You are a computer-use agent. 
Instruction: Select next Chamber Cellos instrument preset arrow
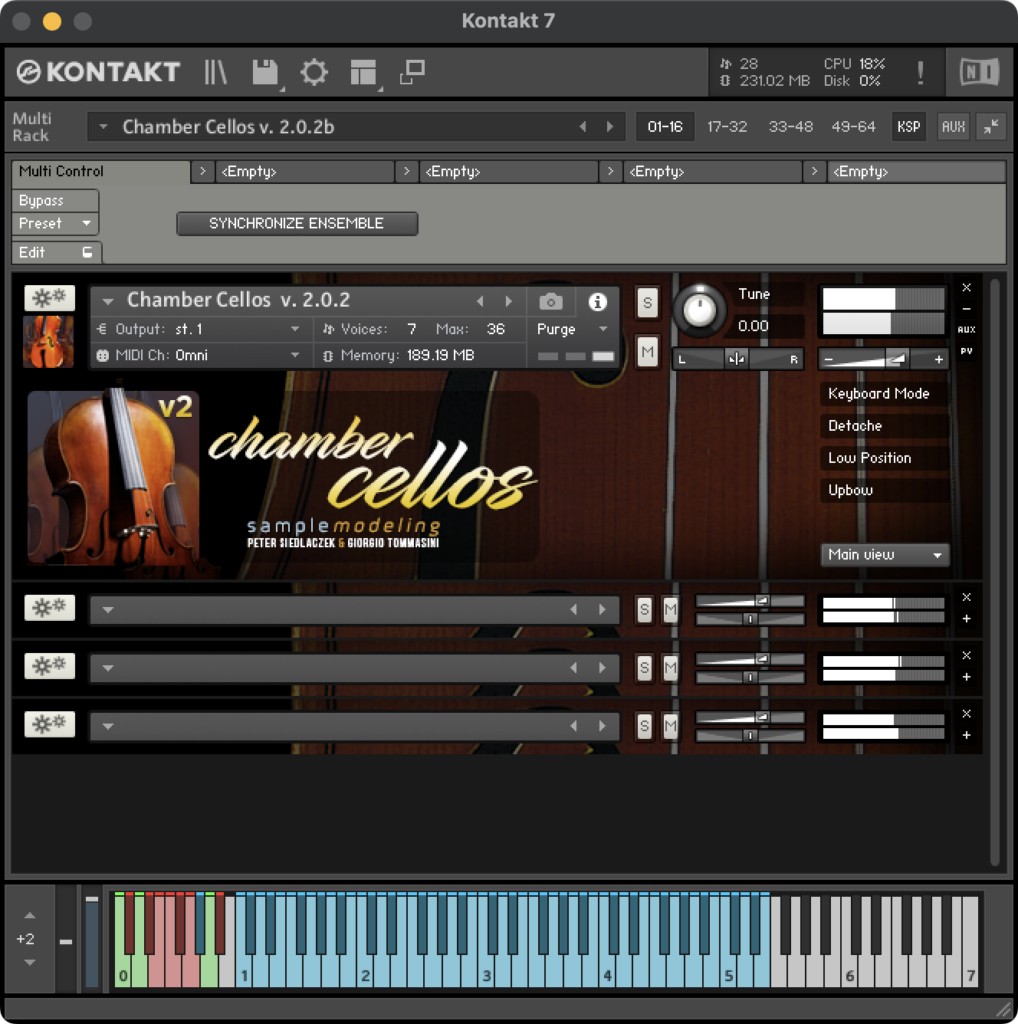[509, 301]
